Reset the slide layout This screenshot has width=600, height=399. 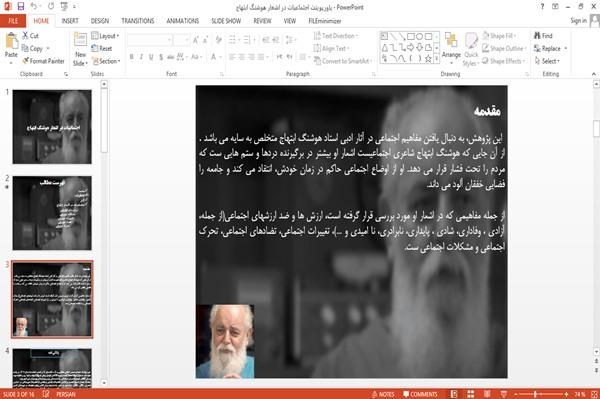102,48
